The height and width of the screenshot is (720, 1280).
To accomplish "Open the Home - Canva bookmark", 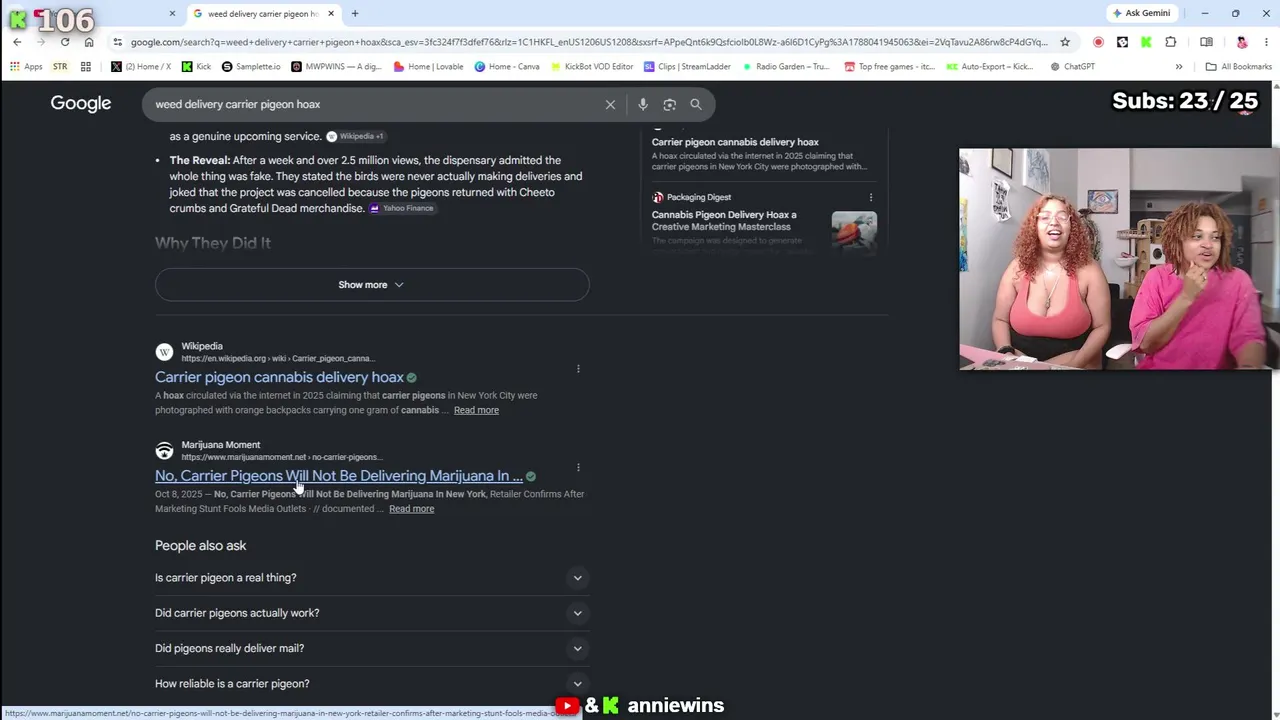I will [x=507, y=67].
